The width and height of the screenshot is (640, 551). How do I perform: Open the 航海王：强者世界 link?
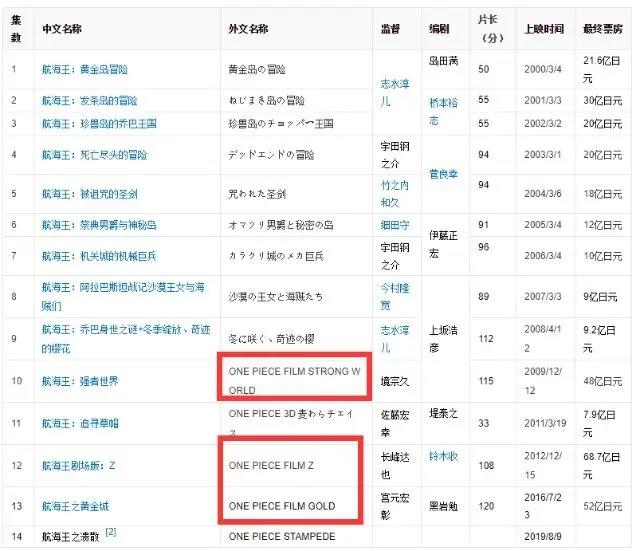[x=80, y=381]
